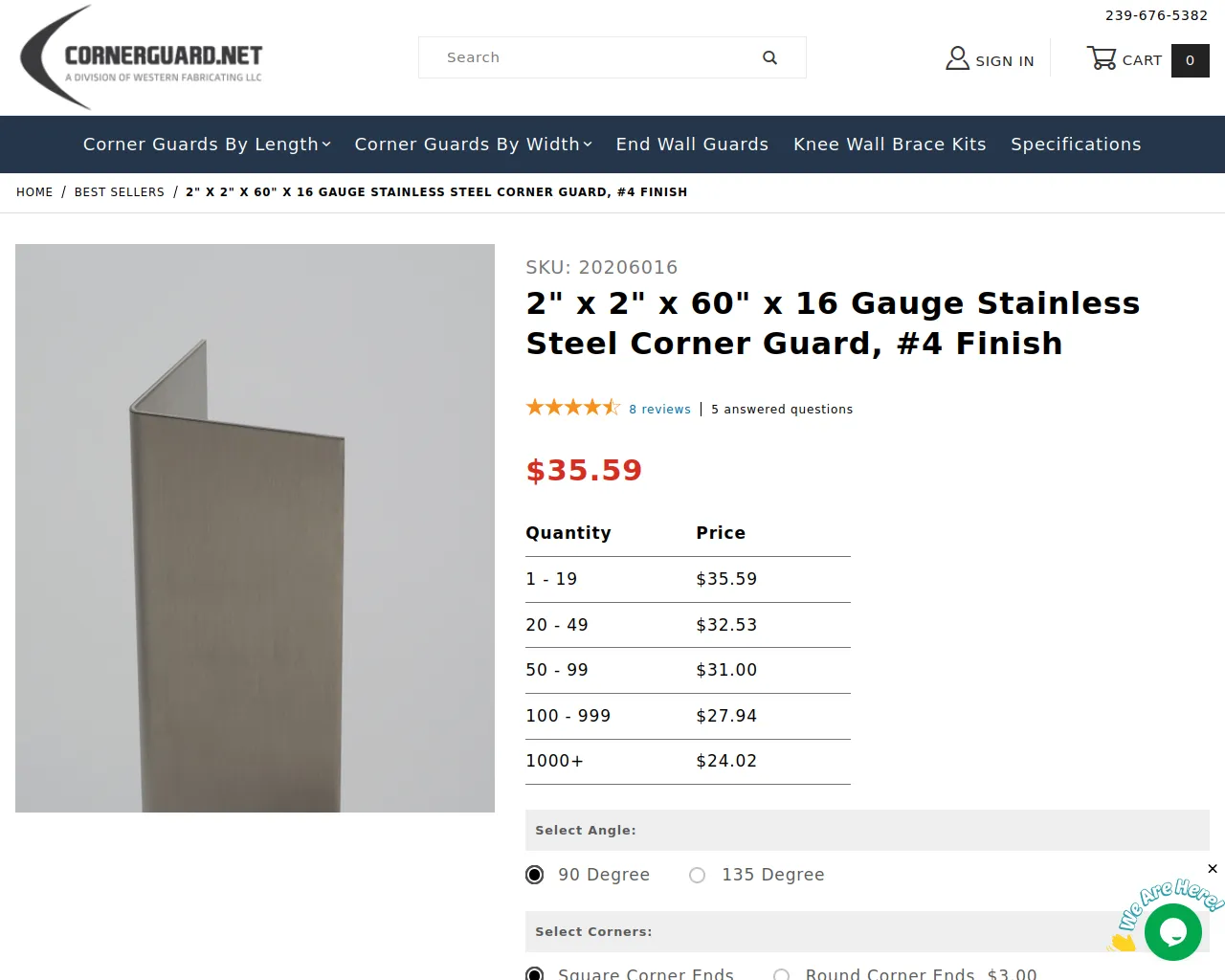This screenshot has height=980, width=1225.
Task: Select the 135 Degree angle option
Action: (698, 875)
